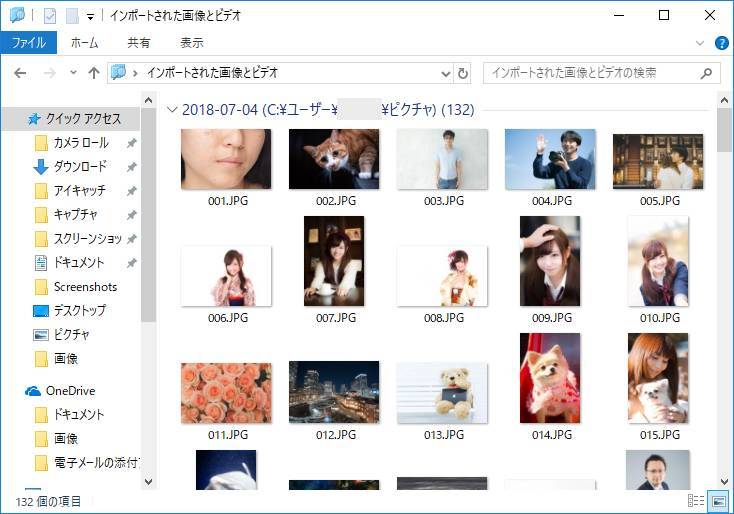Open the 共有 ribbon tab
The height and width of the screenshot is (514, 734).
coord(139,43)
